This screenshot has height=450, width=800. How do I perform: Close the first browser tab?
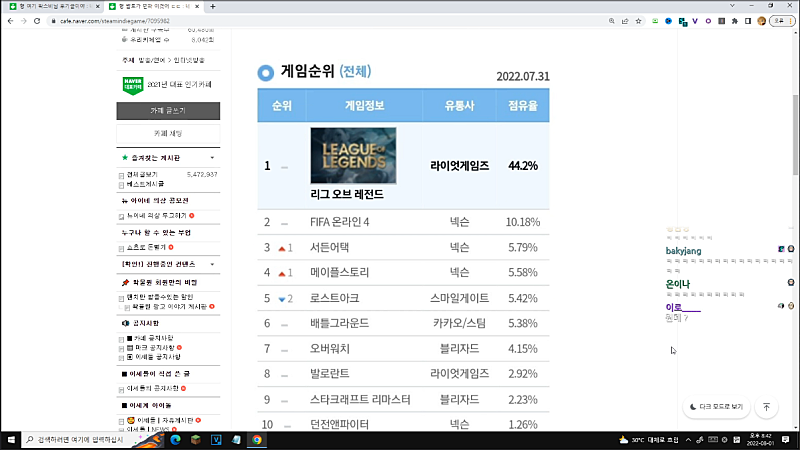(x=97, y=6)
